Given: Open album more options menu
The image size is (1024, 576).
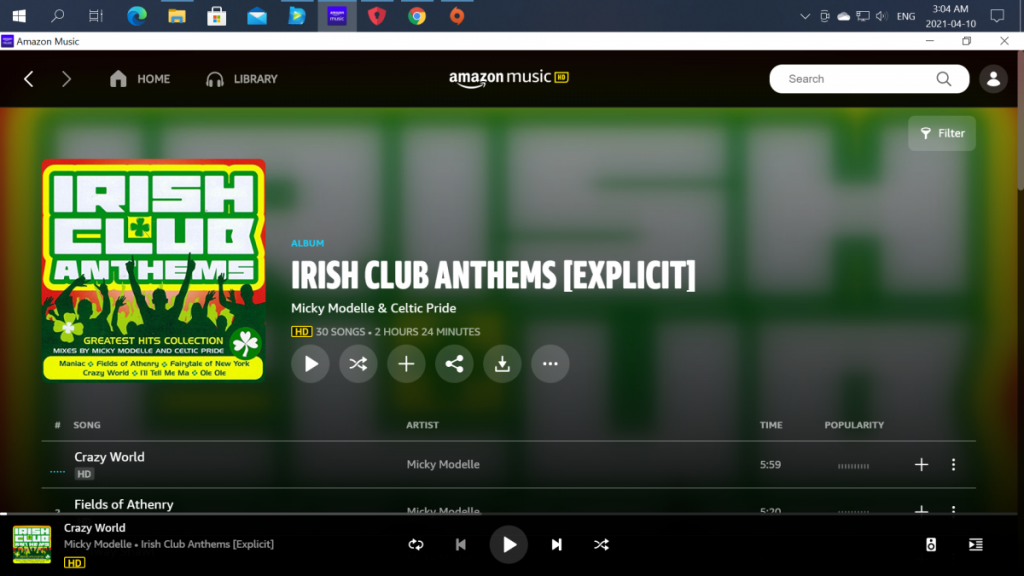Looking at the screenshot, I should (550, 364).
